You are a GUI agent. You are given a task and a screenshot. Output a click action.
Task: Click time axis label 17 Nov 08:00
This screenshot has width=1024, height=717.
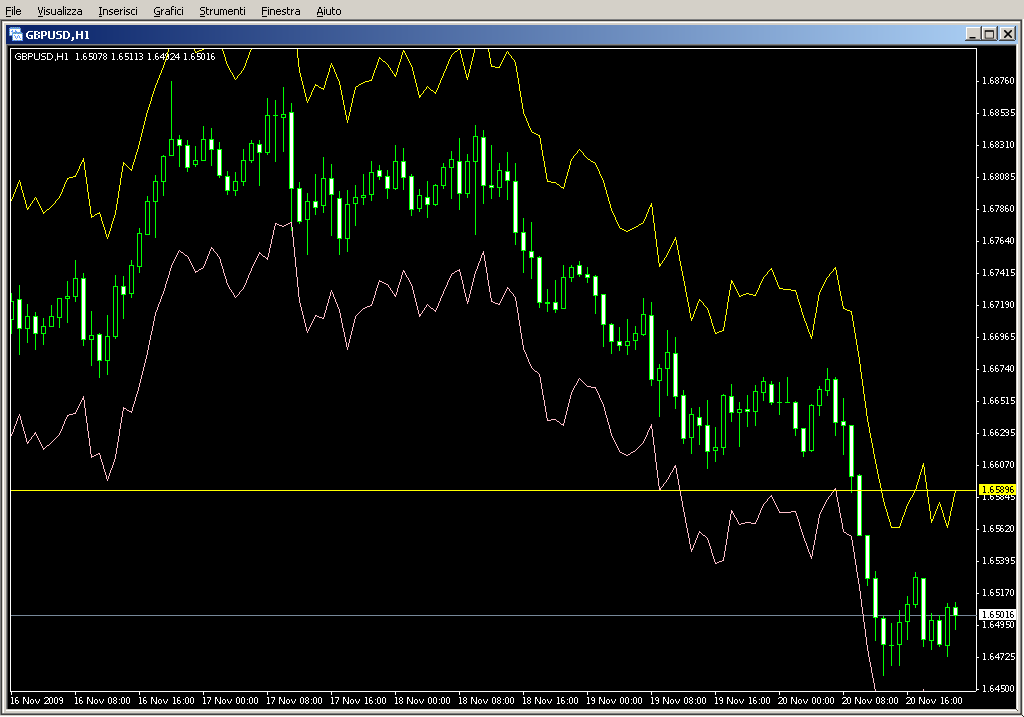[294, 701]
